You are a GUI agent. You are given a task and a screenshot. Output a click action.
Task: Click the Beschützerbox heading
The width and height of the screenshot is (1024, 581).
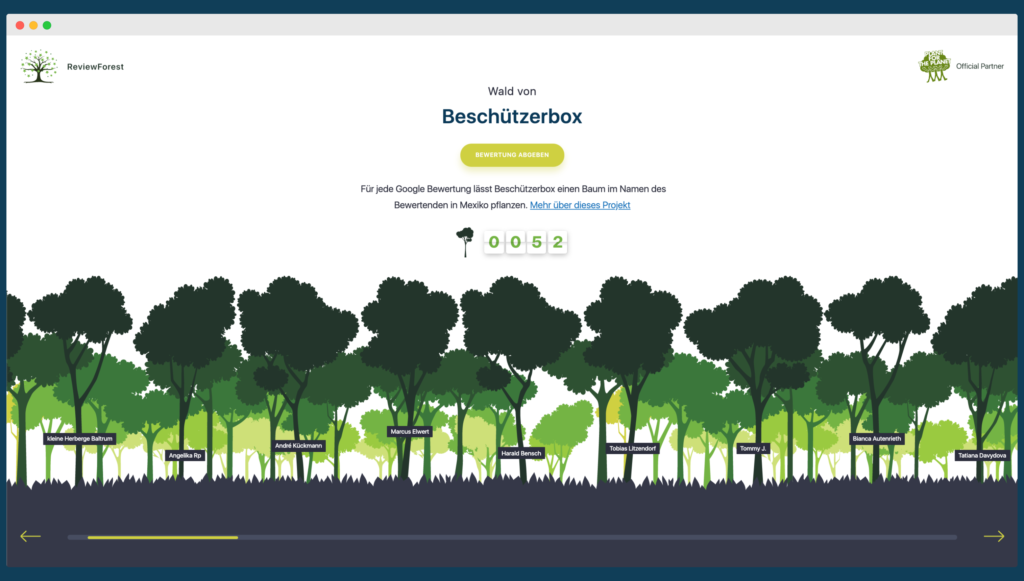pos(512,117)
